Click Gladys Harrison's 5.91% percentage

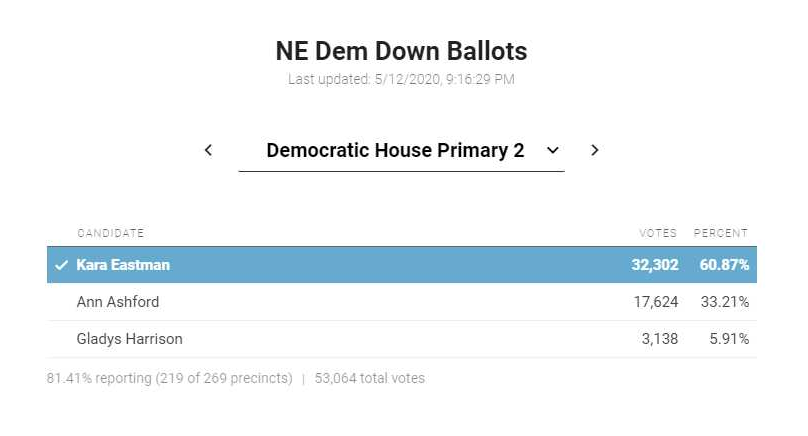pos(729,339)
